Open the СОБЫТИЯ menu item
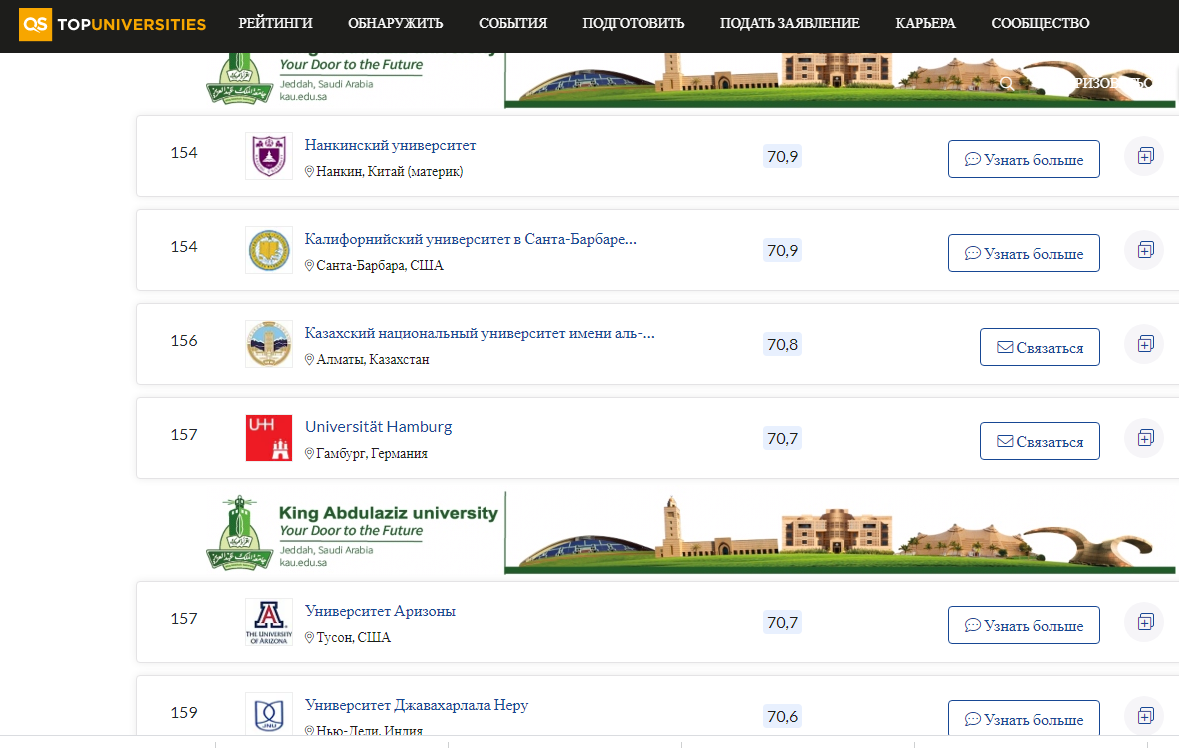This screenshot has width=1179, height=748. click(x=513, y=23)
